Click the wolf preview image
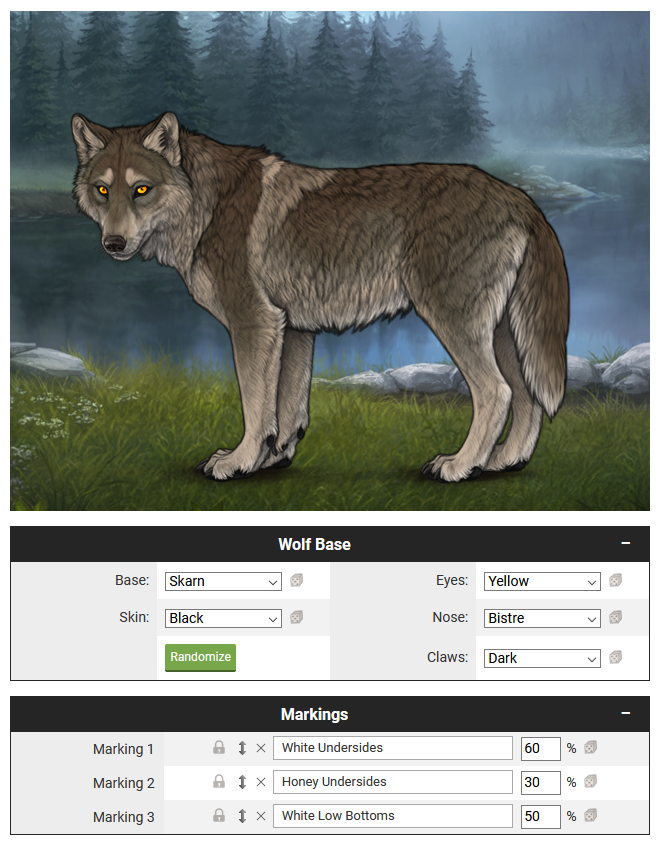Screen dimensions: 660x846 pyautogui.click(x=330, y=260)
